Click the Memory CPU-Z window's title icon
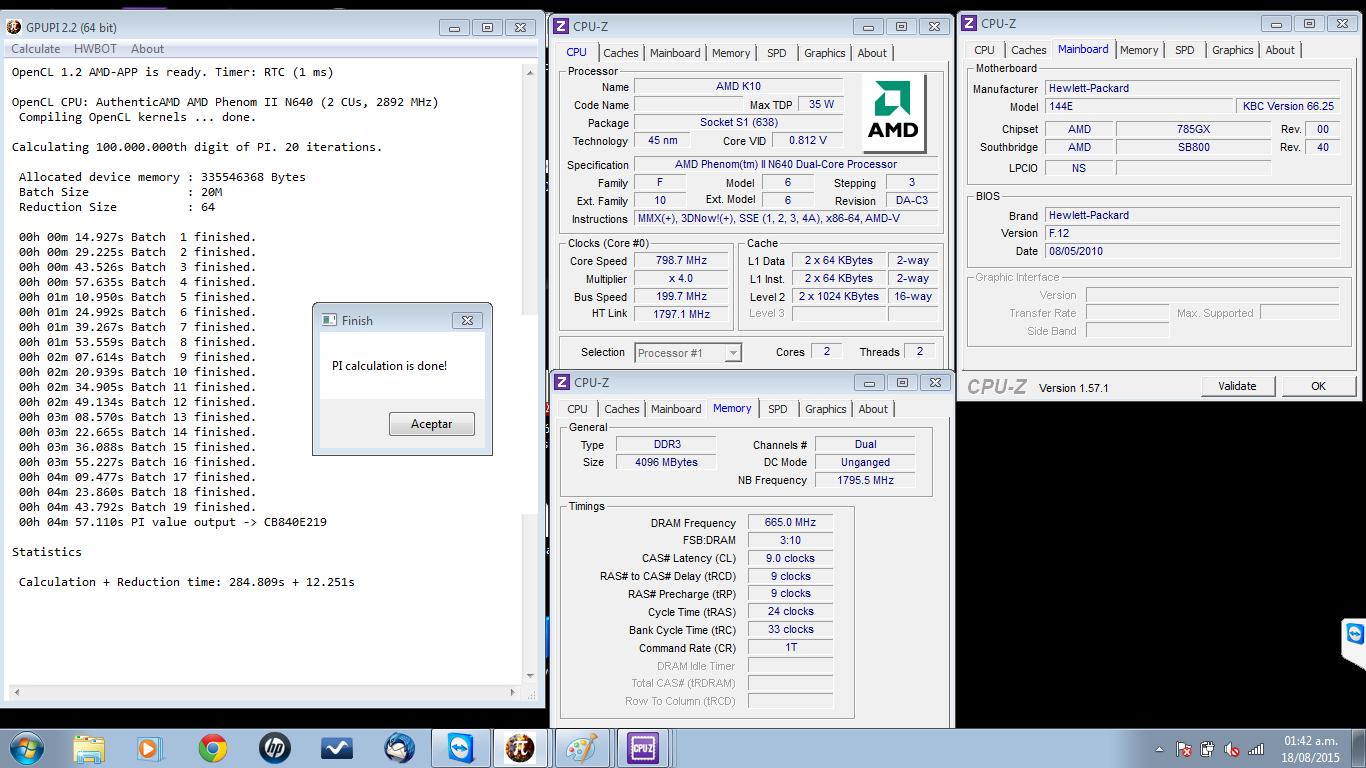The height and width of the screenshot is (768, 1366). click(x=562, y=382)
